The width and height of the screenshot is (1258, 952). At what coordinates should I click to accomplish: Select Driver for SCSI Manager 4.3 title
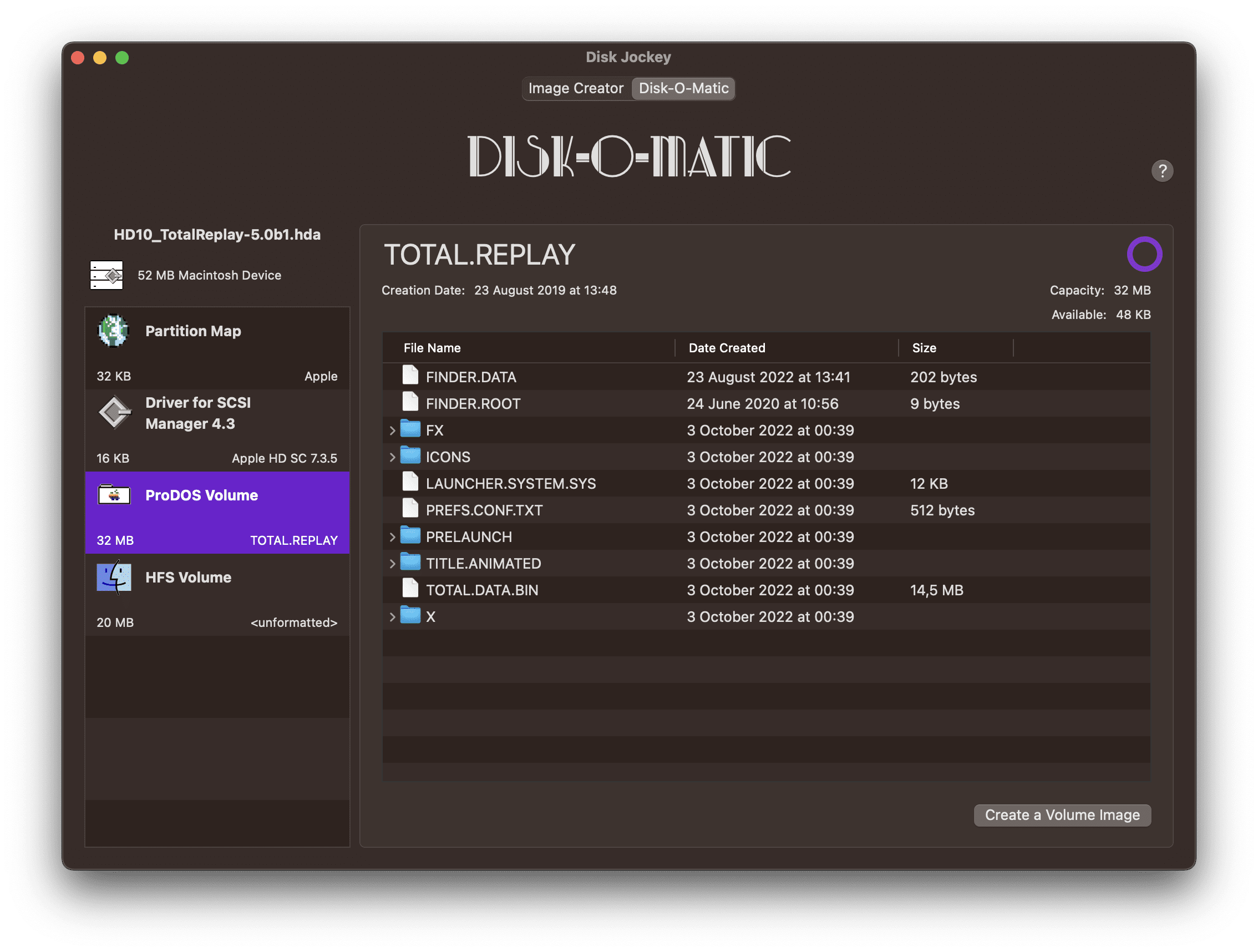click(198, 413)
